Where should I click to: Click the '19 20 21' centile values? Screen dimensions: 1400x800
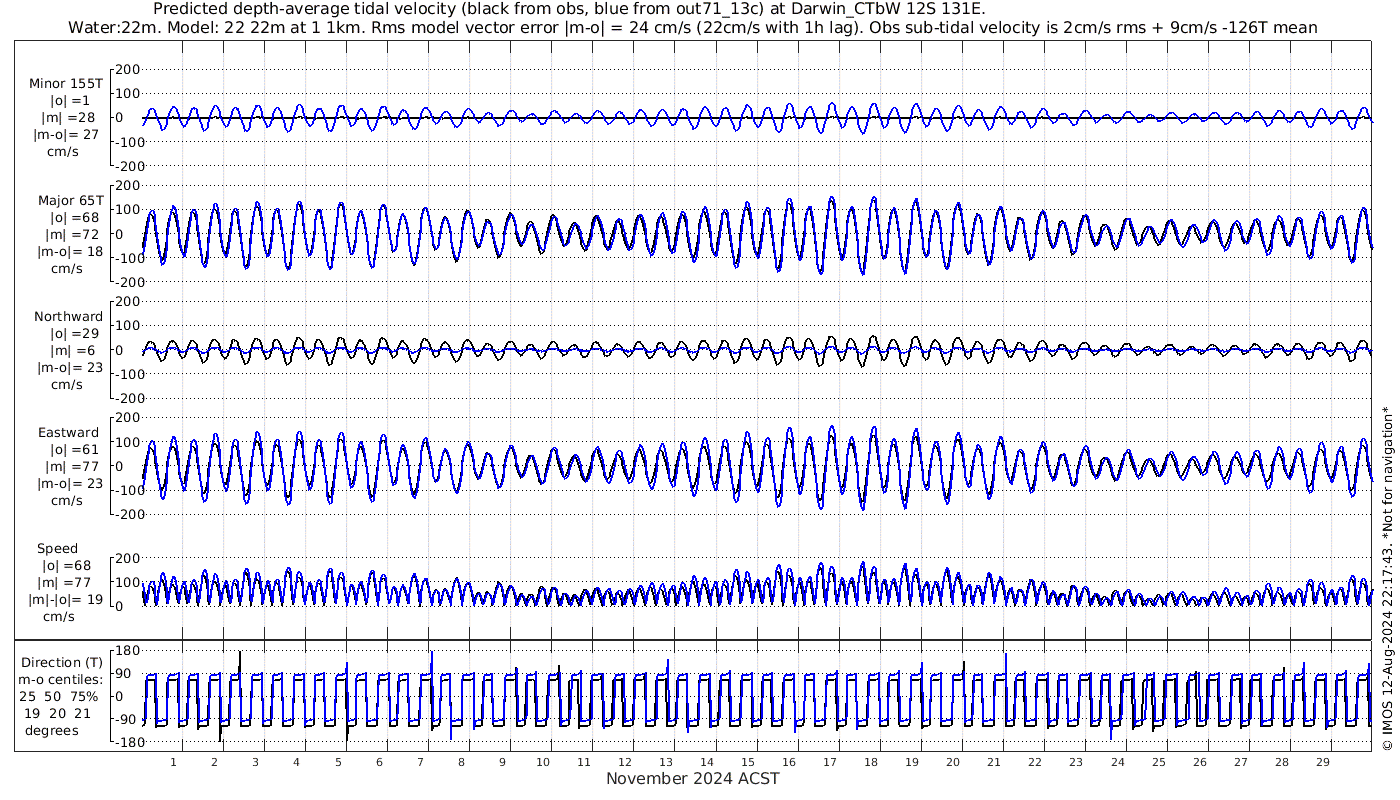[x=57, y=713]
